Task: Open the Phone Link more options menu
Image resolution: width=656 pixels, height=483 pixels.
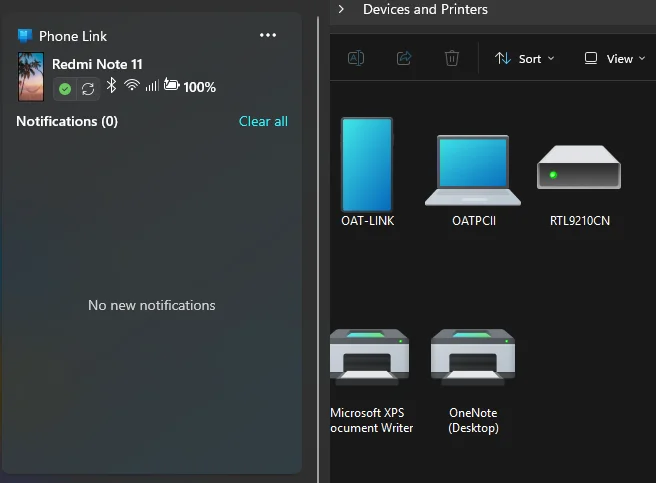Action: coord(268,35)
